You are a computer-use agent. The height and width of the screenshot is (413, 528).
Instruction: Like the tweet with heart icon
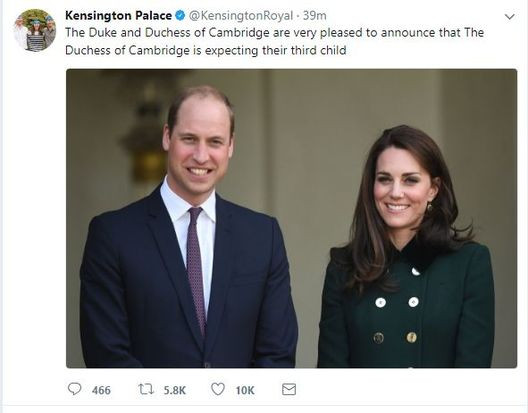[218, 389]
